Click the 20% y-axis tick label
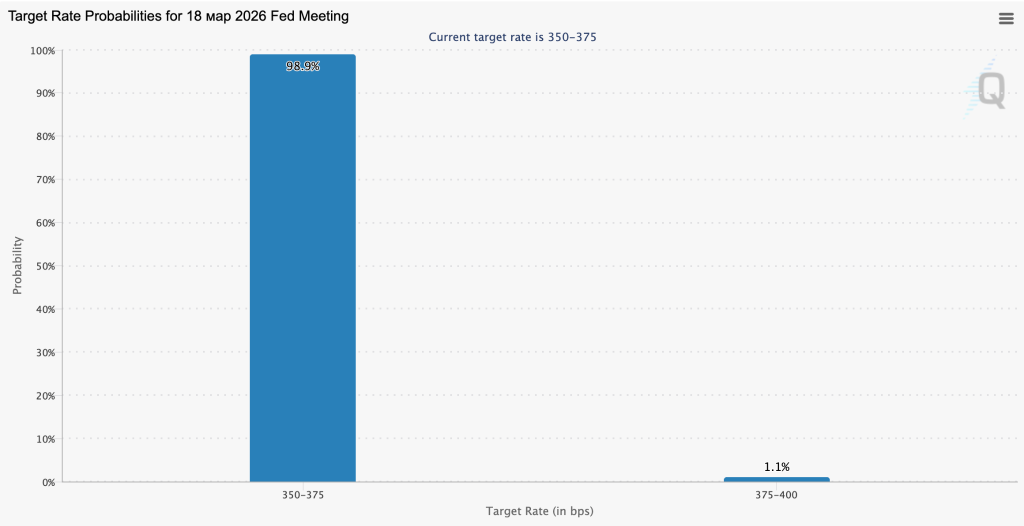Screen dimensions: 1024x526 click(x=43, y=396)
